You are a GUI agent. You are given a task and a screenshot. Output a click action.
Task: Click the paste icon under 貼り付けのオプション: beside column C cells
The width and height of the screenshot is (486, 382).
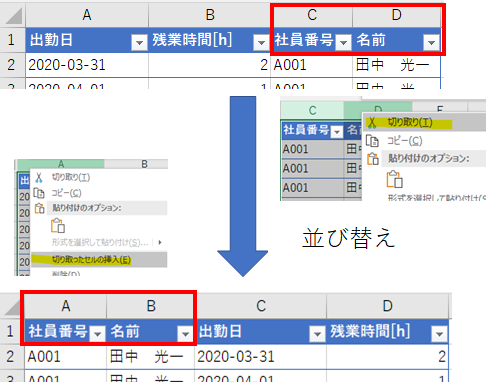click(395, 179)
